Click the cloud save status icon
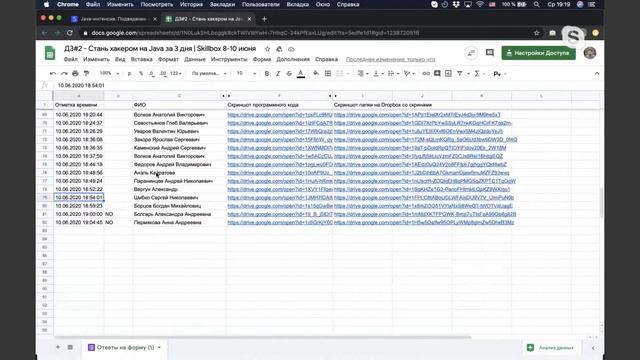 291,49
